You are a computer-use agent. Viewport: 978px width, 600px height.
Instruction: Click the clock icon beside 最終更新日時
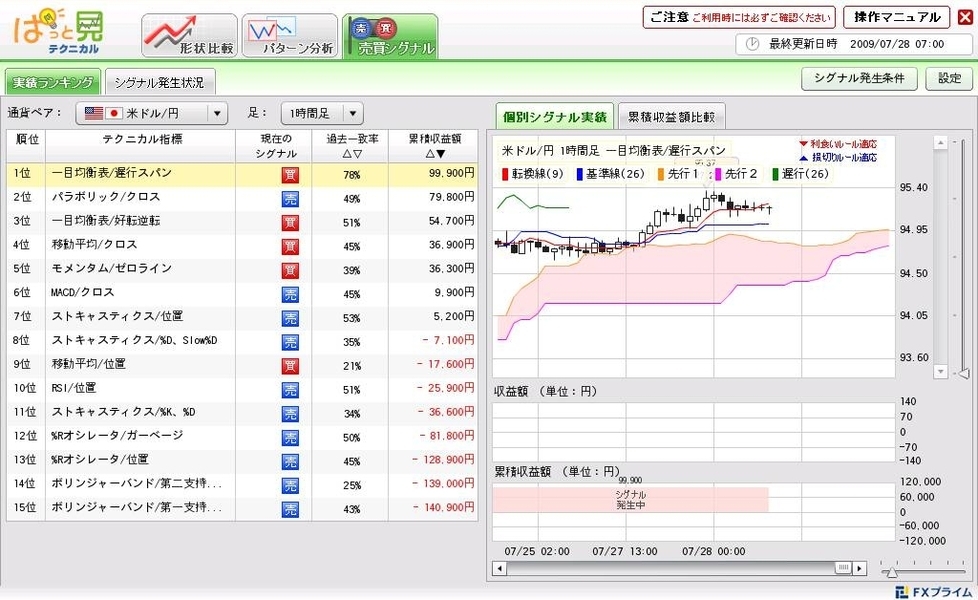coord(752,44)
